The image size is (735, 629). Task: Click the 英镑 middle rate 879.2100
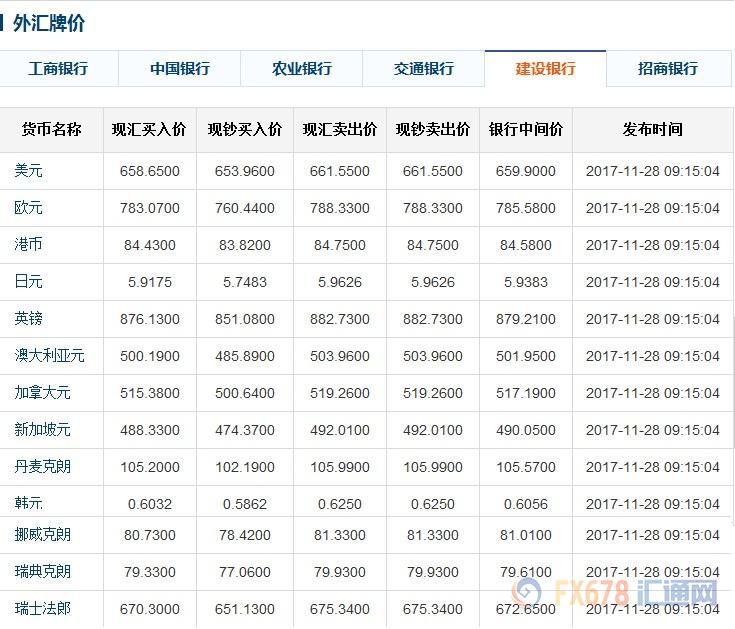point(525,319)
